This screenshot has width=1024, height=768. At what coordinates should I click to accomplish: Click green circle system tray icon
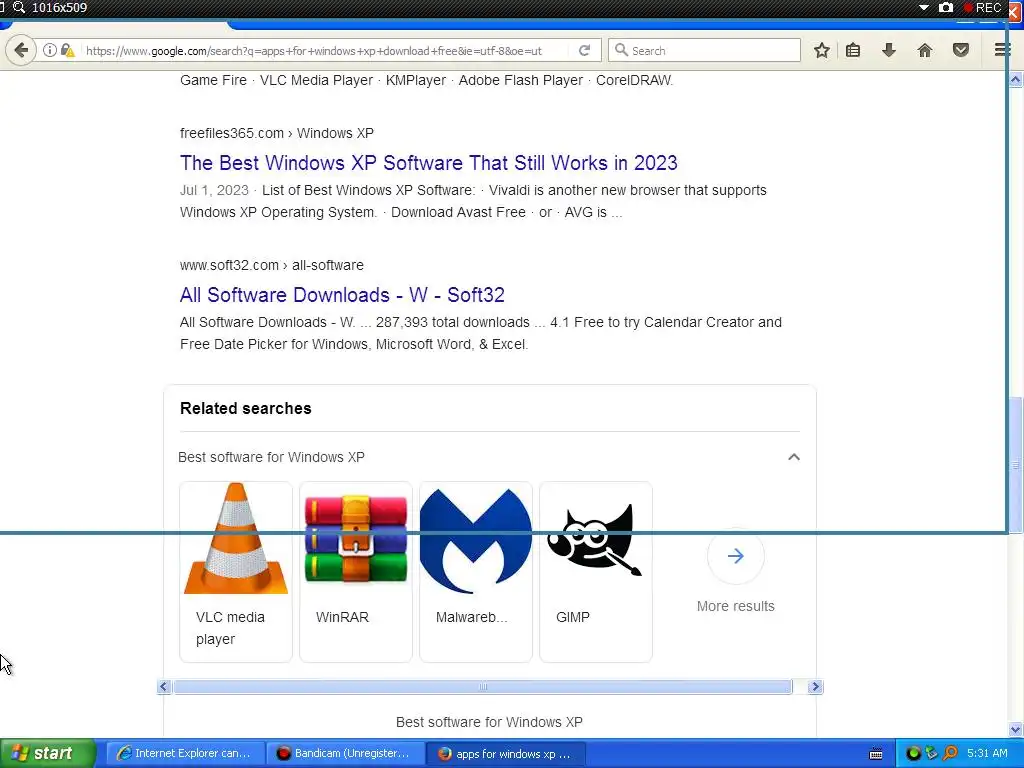point(914,753)
